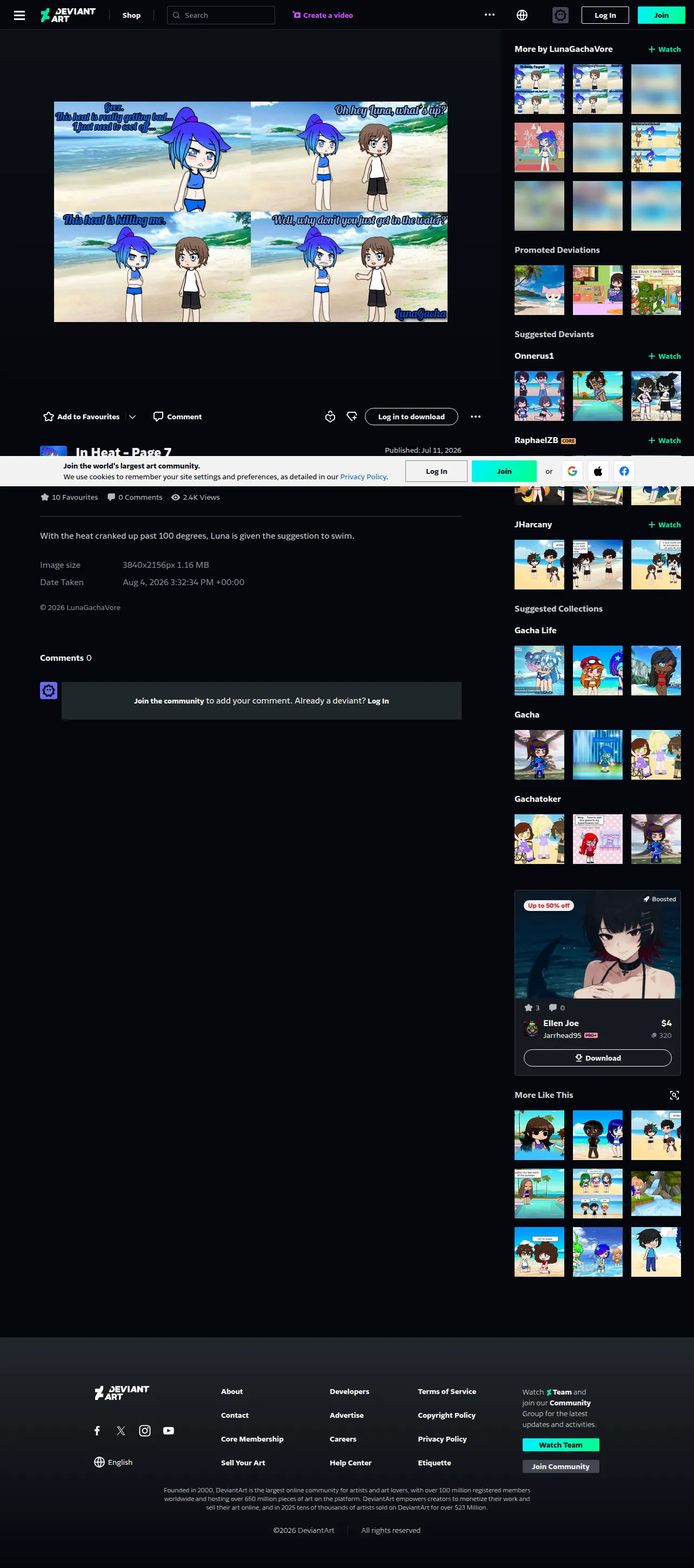Click the visual search icon beside More Like This
This screenshot has height=1568, width=694.
675,1095
